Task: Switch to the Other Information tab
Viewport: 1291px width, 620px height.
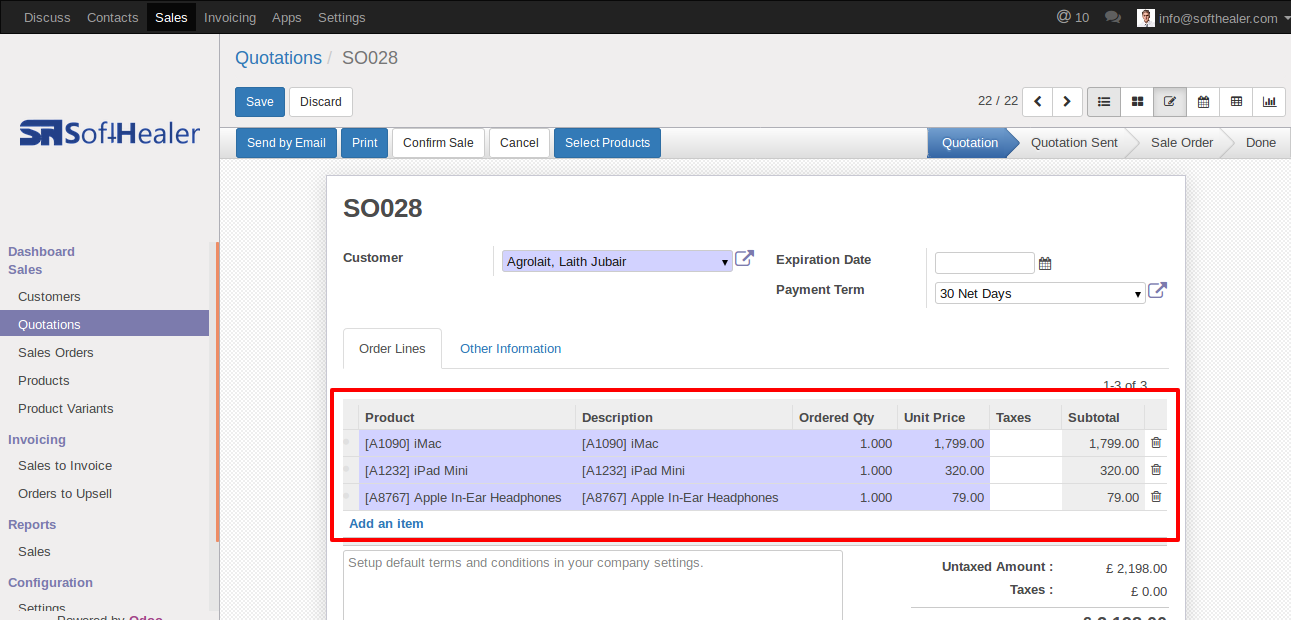Action: click(510, 349)
